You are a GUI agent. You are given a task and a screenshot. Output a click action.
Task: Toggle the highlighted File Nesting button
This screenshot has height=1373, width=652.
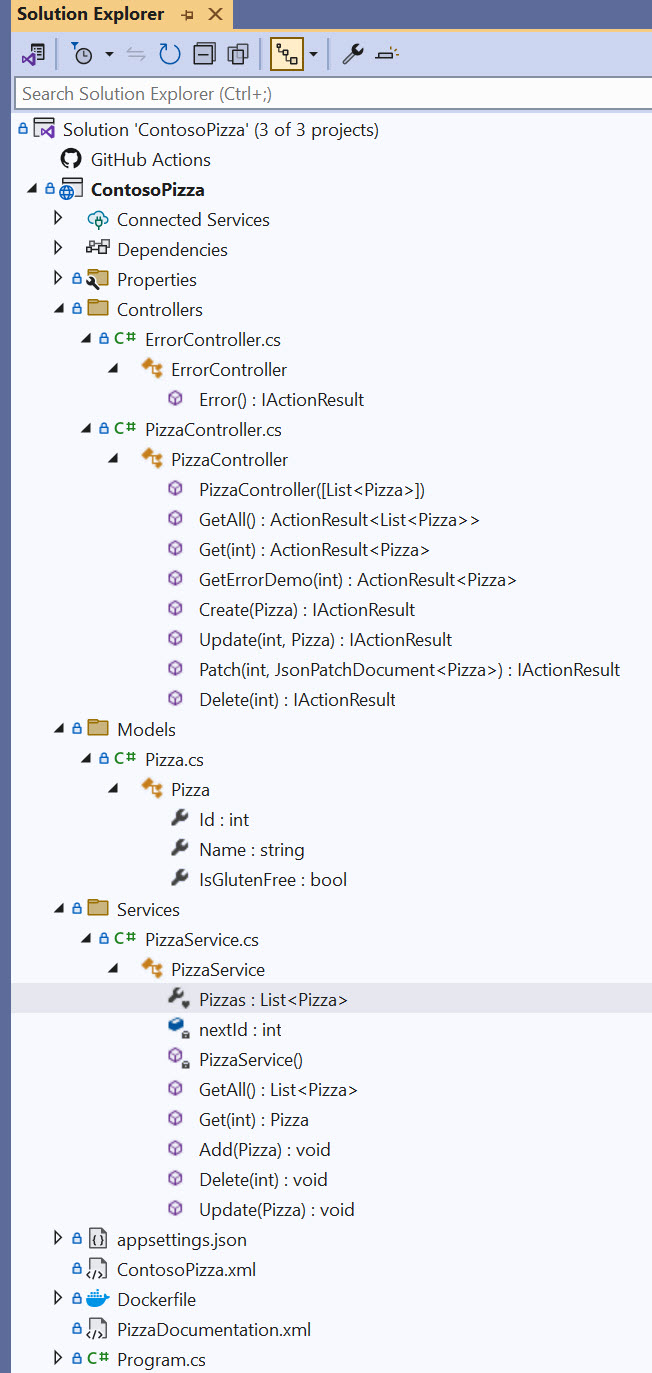tap(286, 54)
